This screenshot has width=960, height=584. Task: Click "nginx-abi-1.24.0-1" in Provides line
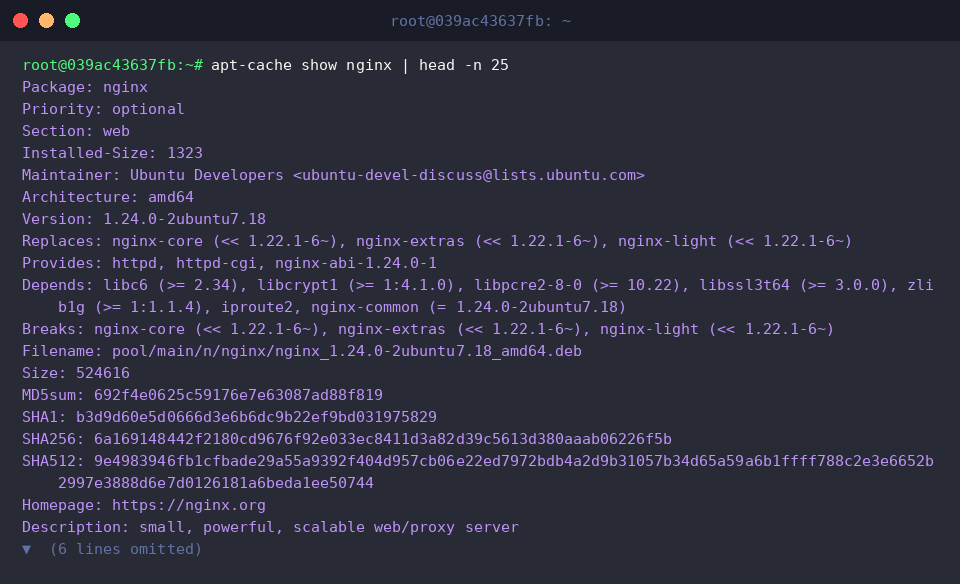(356, 263)
